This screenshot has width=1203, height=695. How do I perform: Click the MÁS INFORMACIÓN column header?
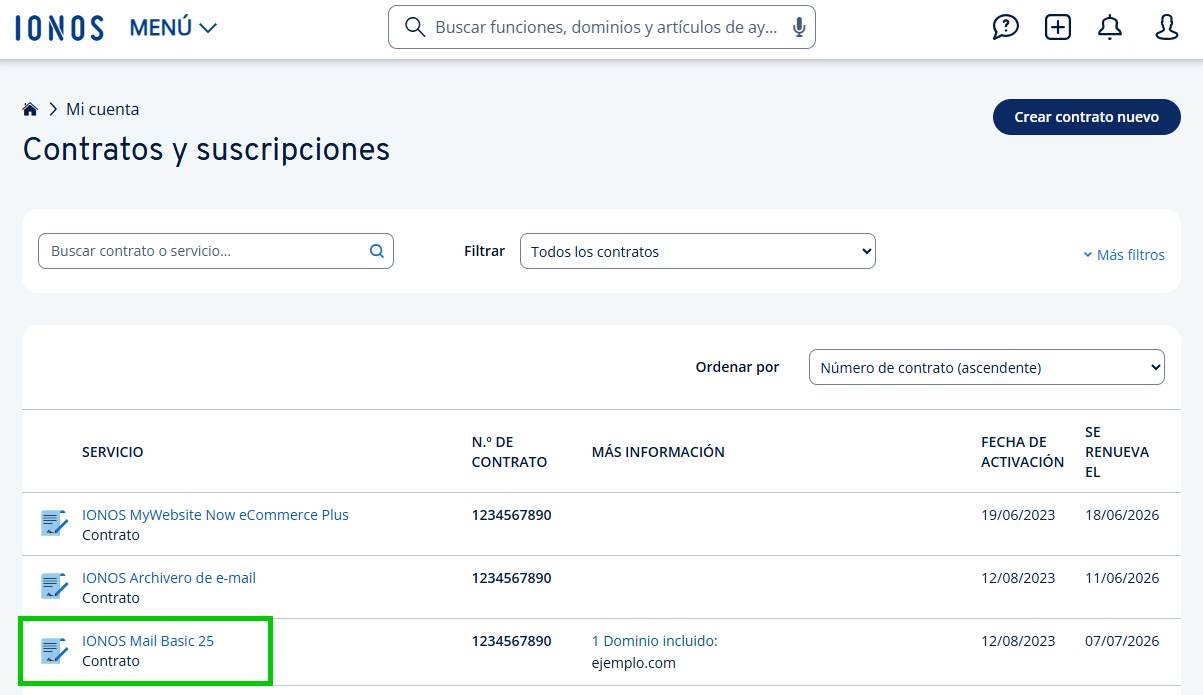point(658,452)
